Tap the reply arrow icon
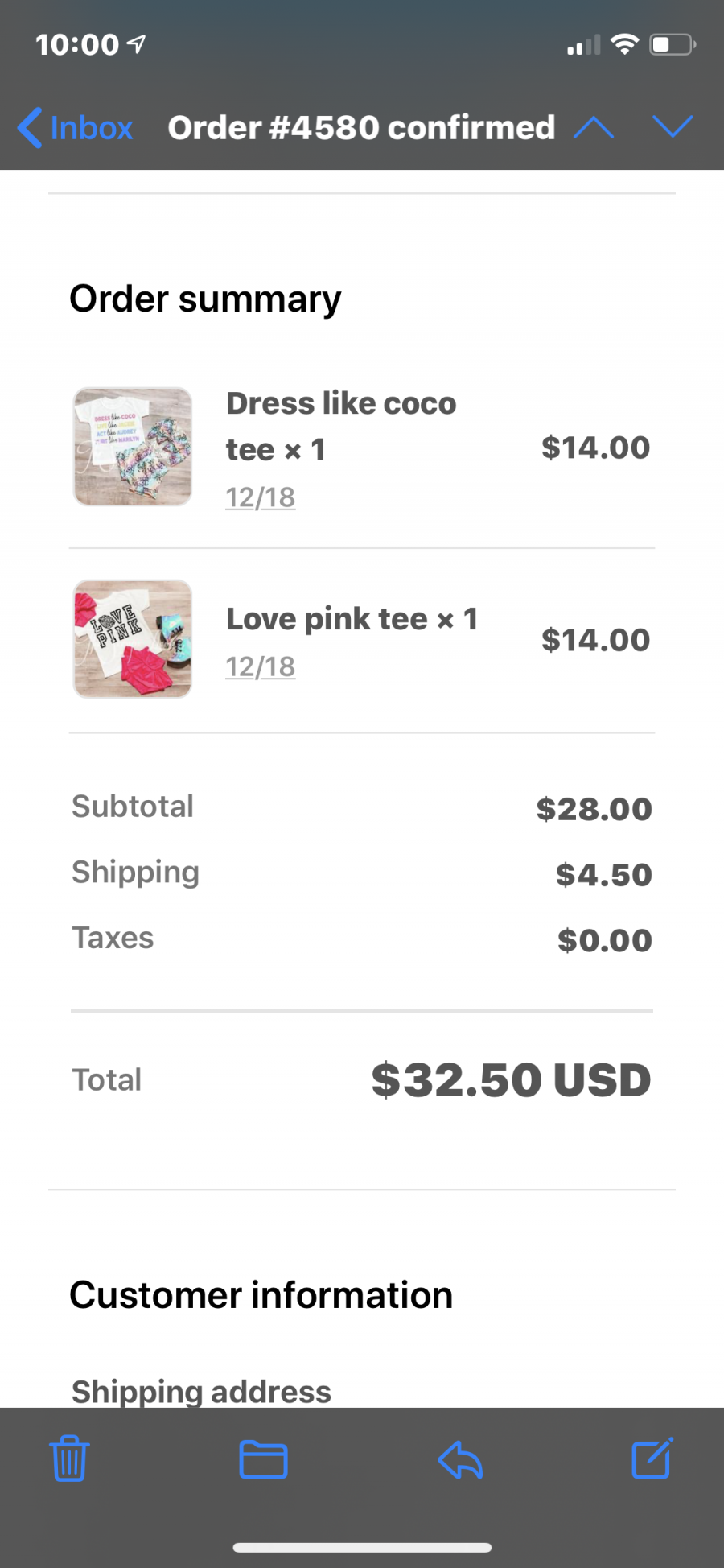 click(x=460, y=1459)
